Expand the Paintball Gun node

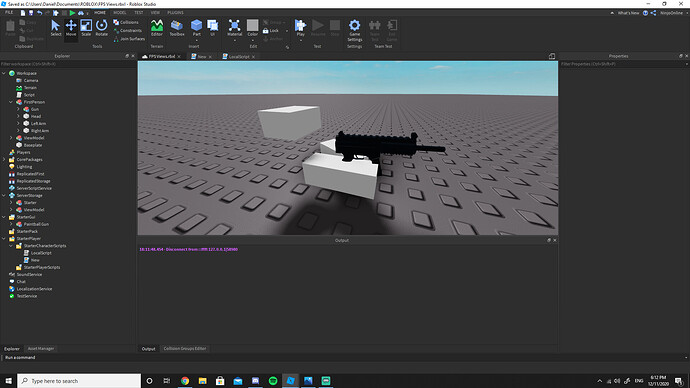coord(11,224)
